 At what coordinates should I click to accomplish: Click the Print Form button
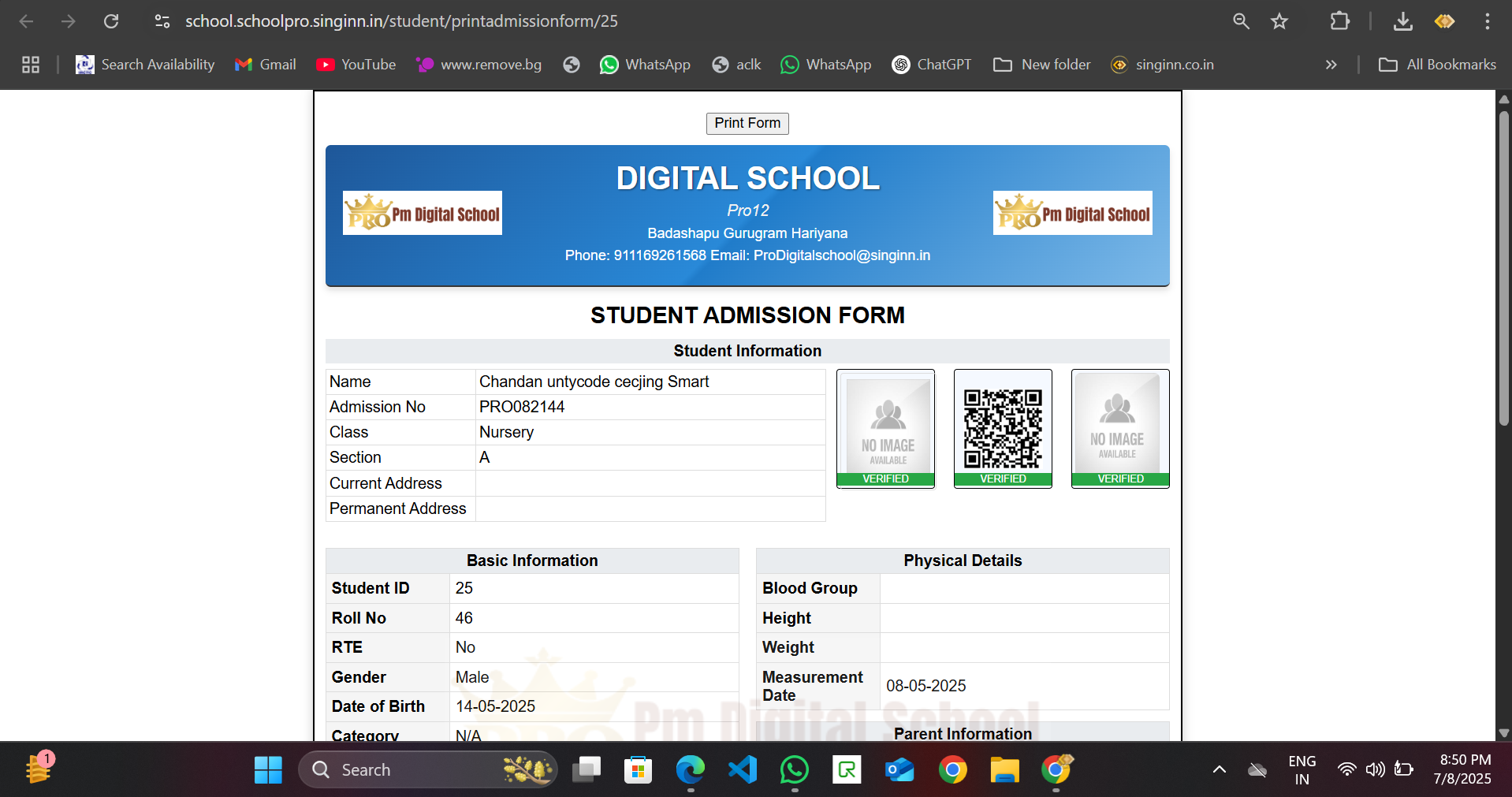(x=747, y=123)
